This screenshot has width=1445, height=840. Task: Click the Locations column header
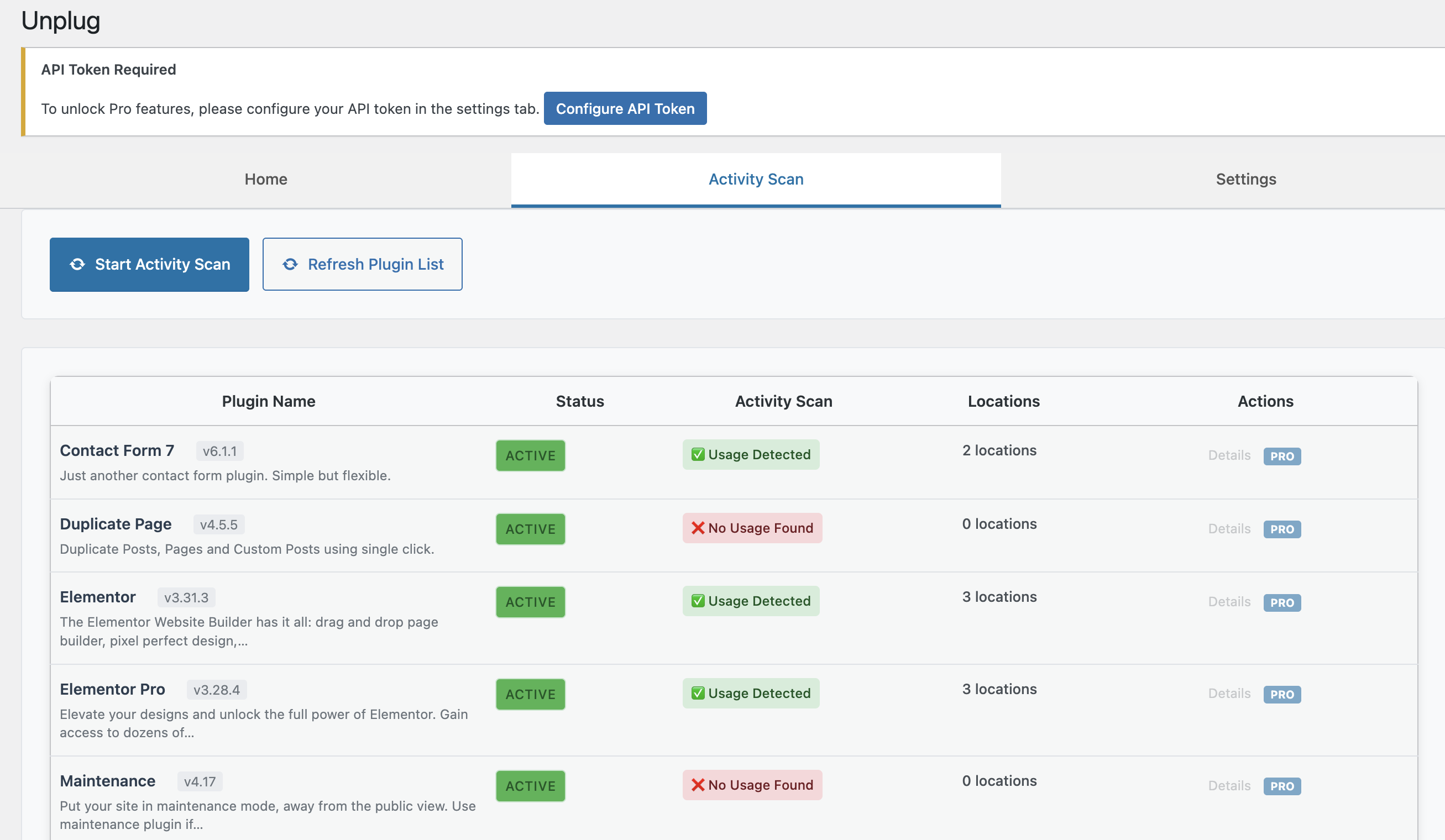1003,401
